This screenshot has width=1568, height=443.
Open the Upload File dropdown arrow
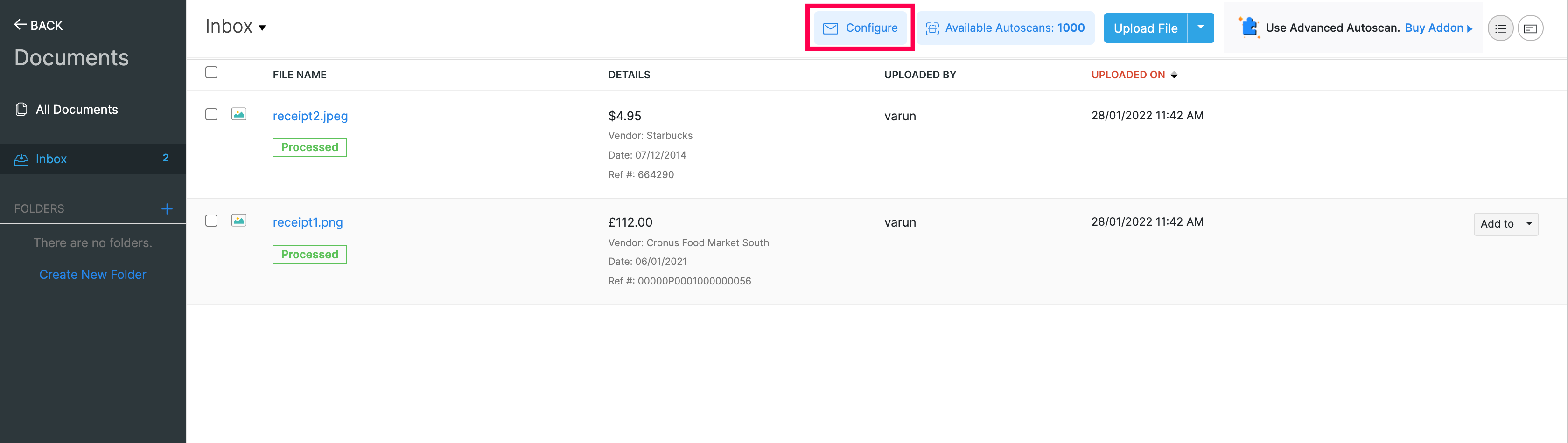[1200, 28]
